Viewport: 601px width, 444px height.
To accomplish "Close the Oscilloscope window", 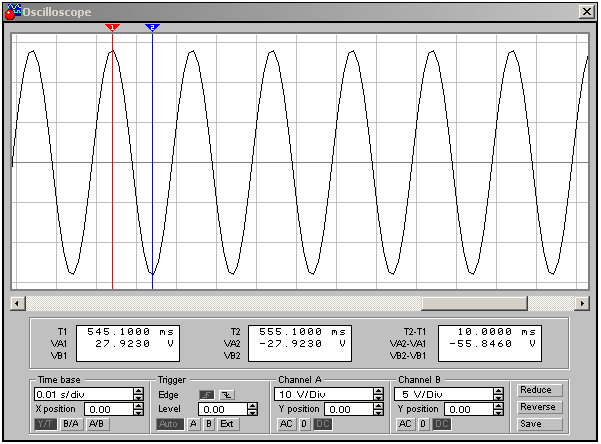I will click(x=586, y=12).
